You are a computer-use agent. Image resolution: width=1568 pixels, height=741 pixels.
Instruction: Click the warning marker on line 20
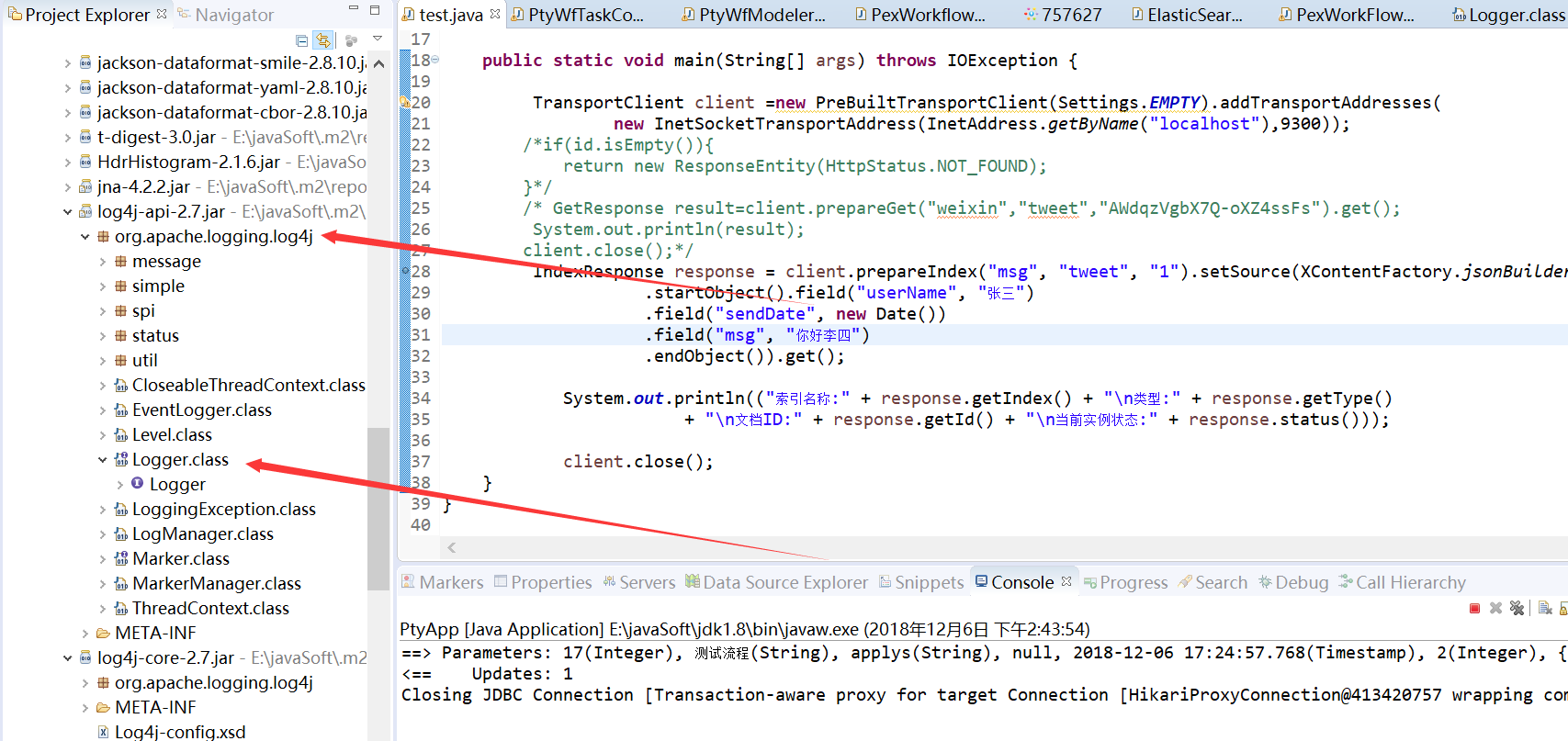click(404, 103)
